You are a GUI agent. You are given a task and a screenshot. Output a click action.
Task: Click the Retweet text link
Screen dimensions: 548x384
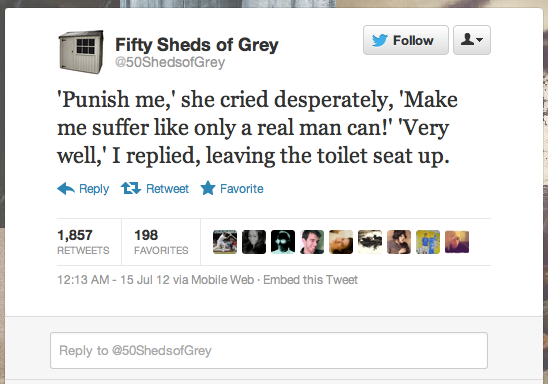pyautogui.click(x=167, y=189)
